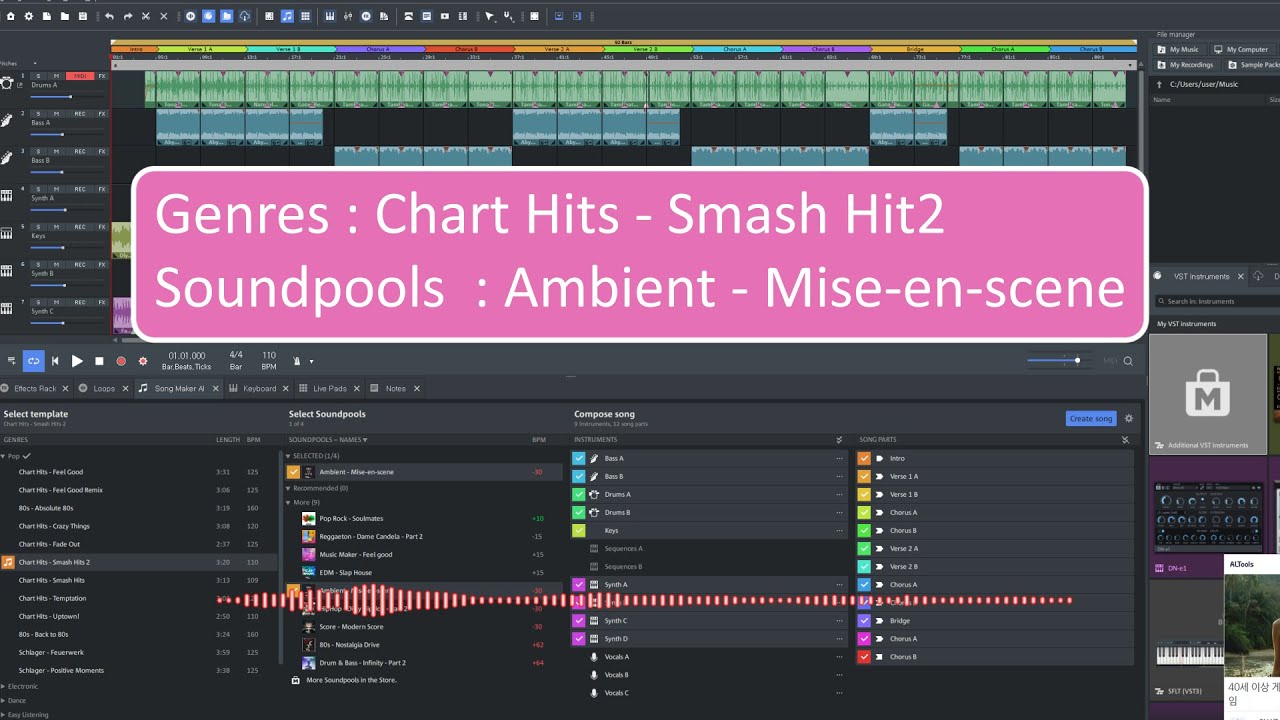Click the scissors cut icon

[x=146, y=16]
